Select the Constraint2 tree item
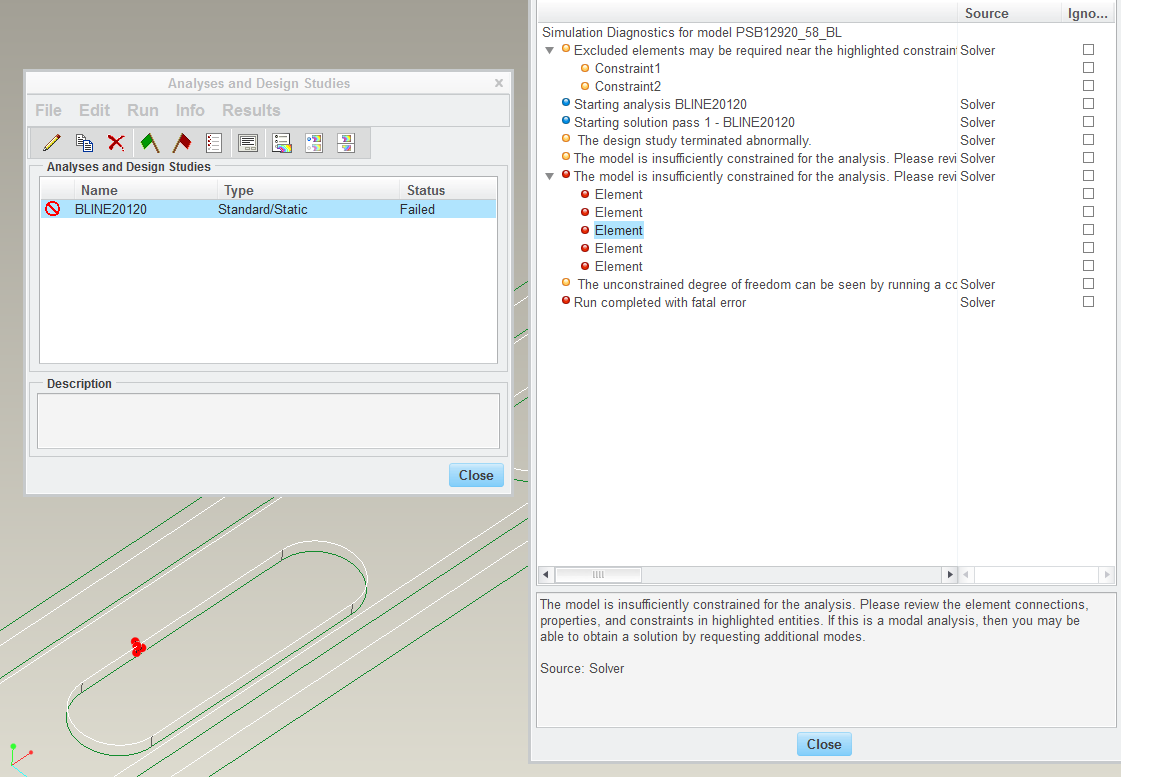 [627, 86]
